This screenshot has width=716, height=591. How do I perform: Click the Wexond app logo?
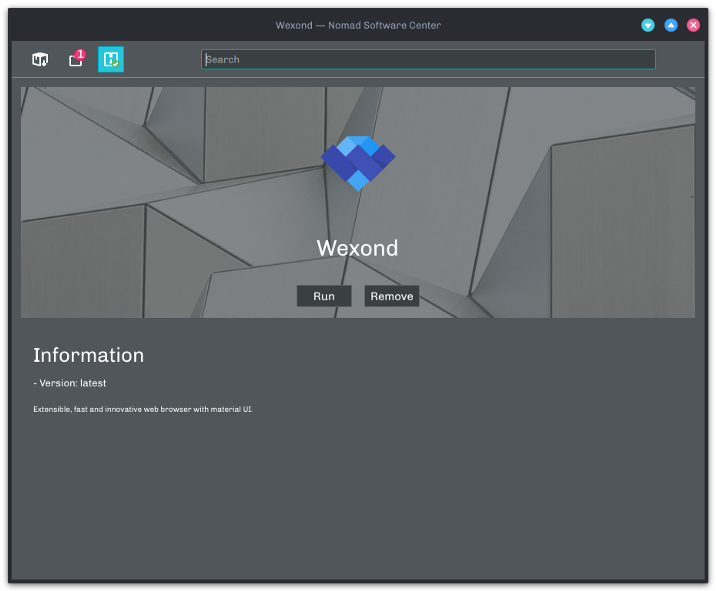pos(358,163)
